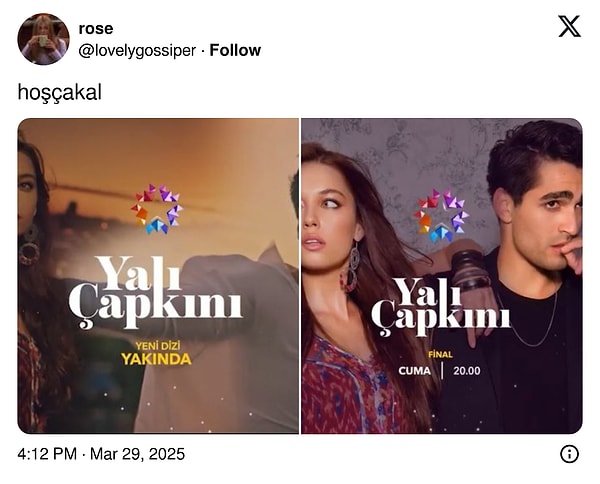Open the display name rose
Viewport: 600px width, 484px height.
pyautogui.click(x=96, y=29)
